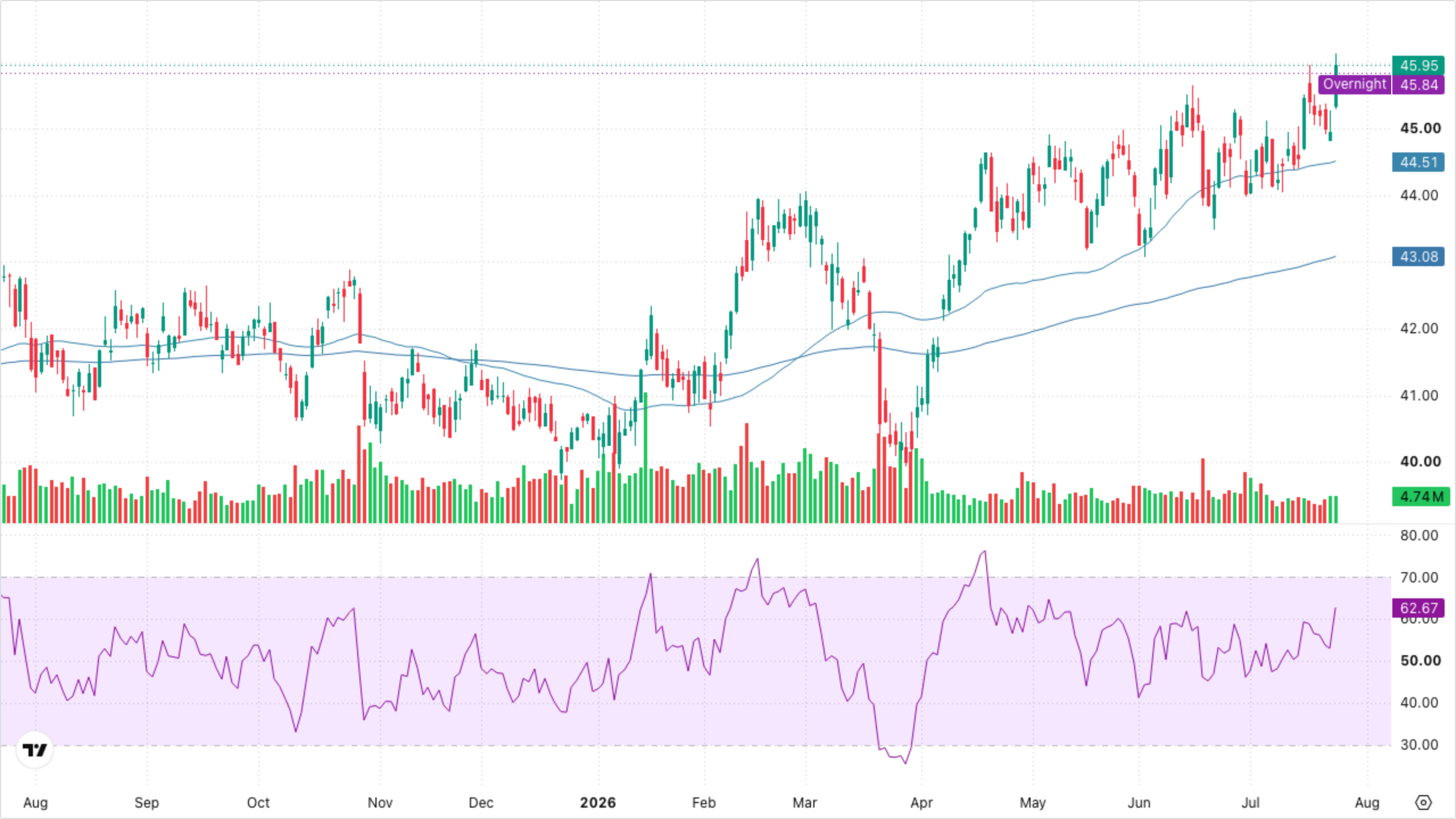The width and height of the screenshot is (1456, 819).
Task: Click the 44.51 moving average label
Action: click(x=1418, y=162)
